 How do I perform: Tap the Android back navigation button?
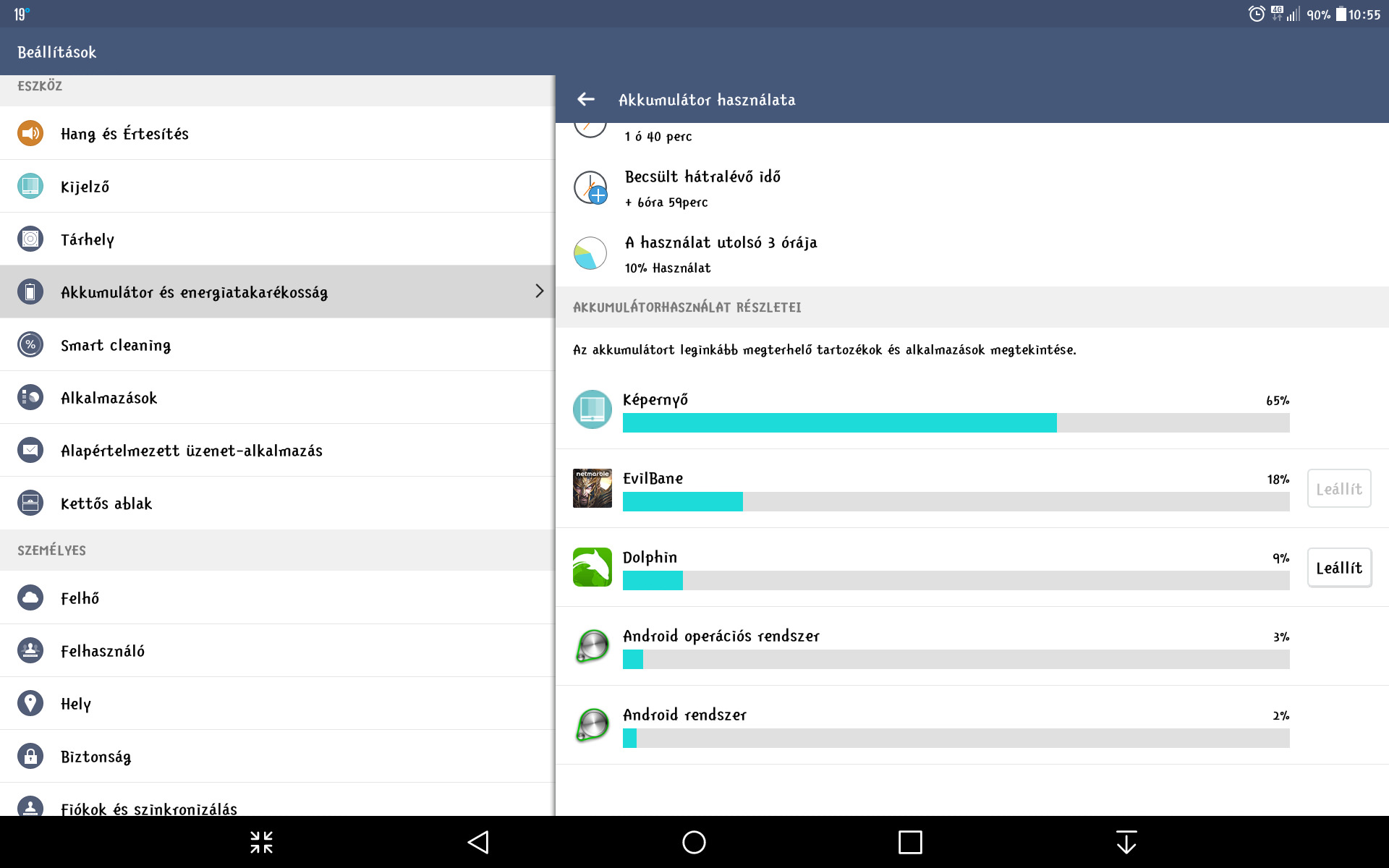(x=478, y=842)
